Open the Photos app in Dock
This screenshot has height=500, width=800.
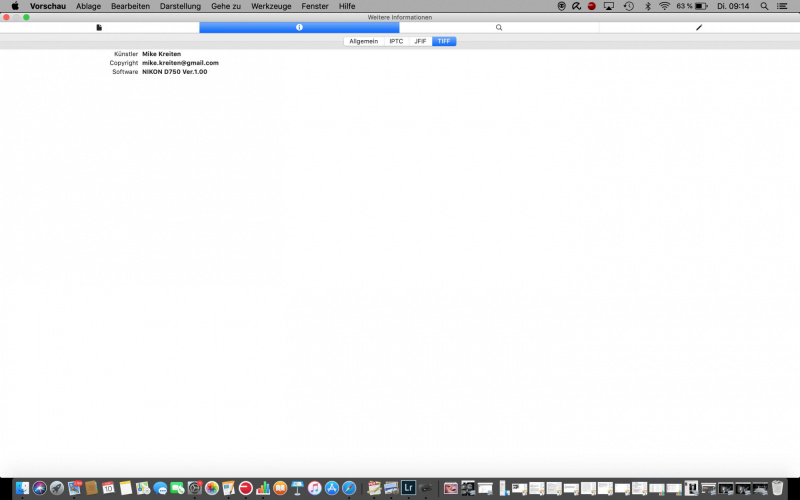point(212,488)
